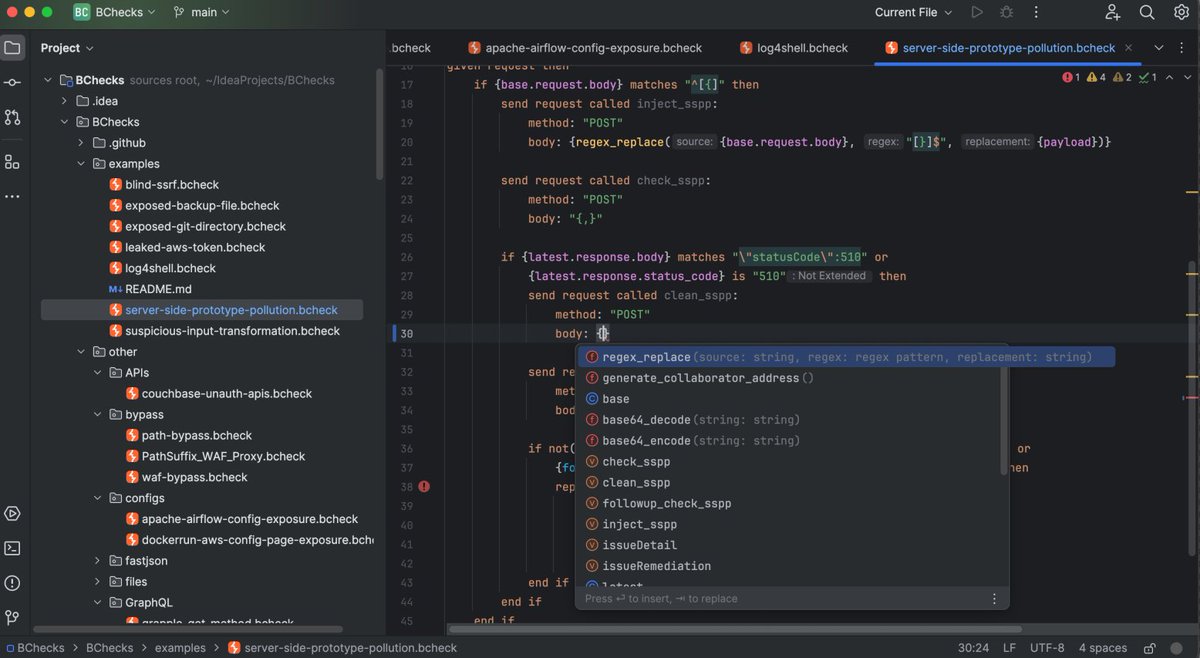Expand the .idea folder
The width and height of the screenshot is (1200, 658).
click(66, 101)
